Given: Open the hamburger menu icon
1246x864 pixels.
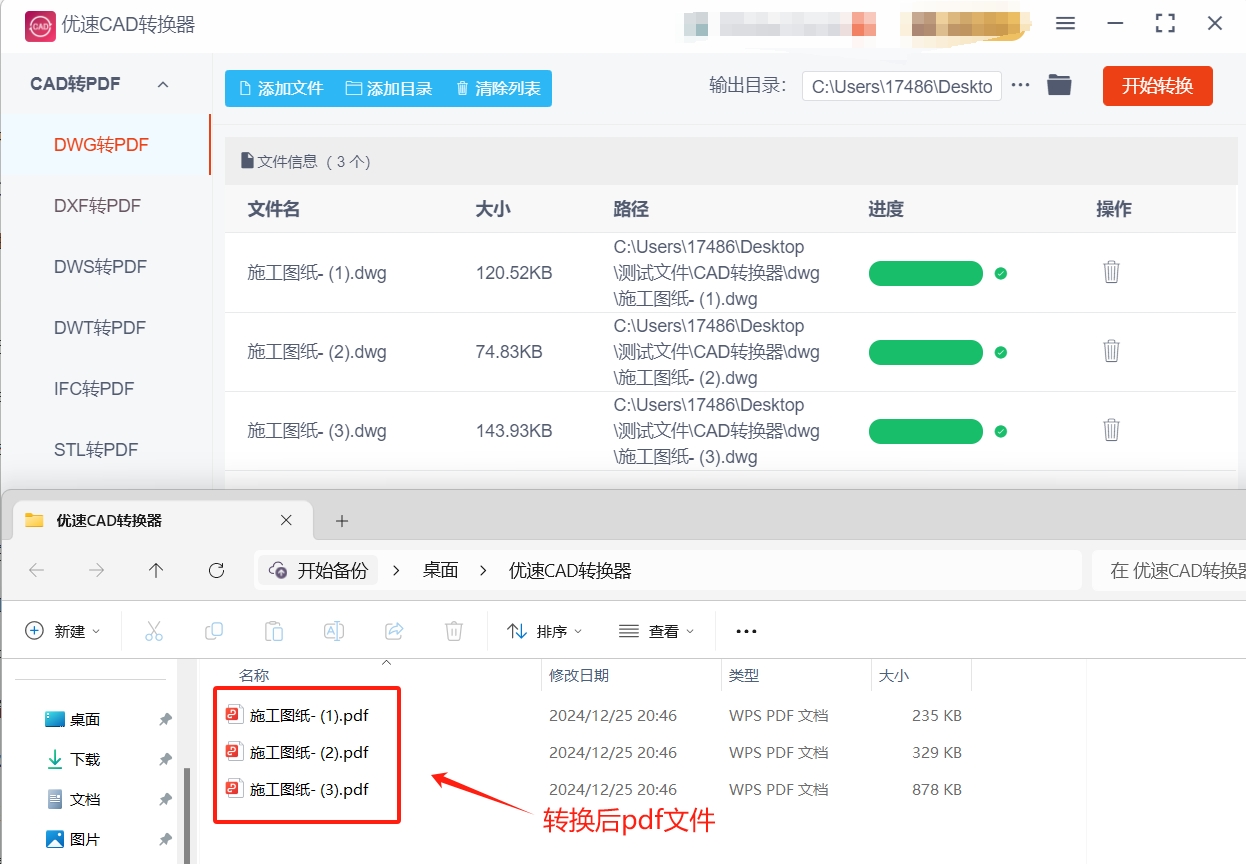Looking at the screenshot, I should [1065, 25].
